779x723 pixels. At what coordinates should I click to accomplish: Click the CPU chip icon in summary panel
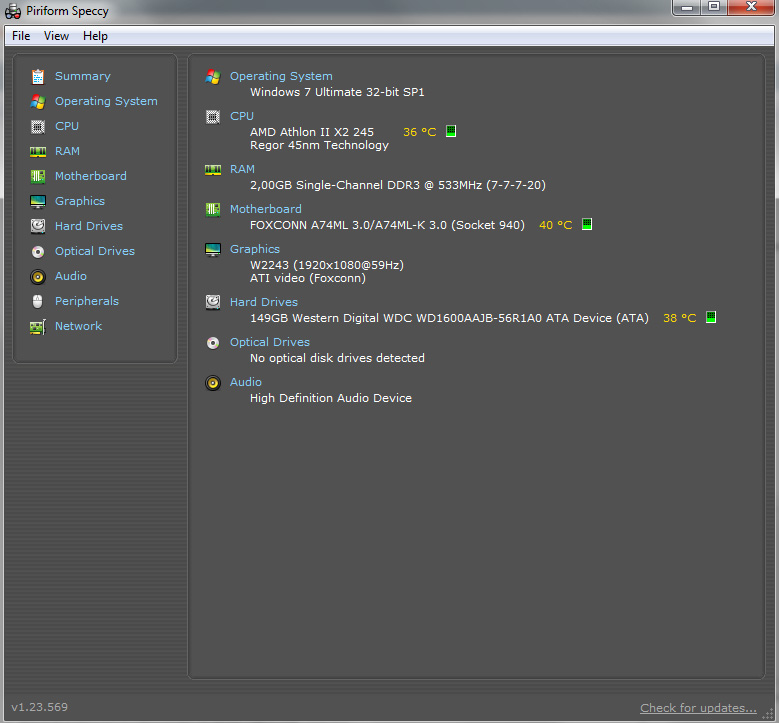tap(213, 117)
